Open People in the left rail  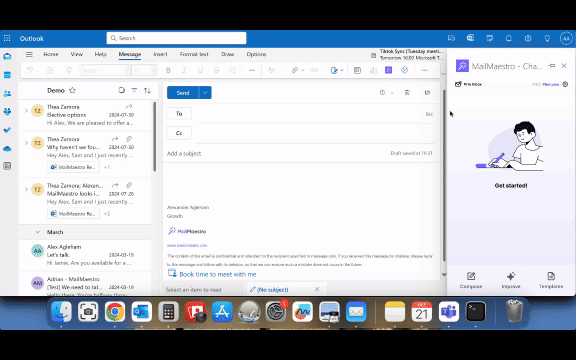tap(7, 94)
